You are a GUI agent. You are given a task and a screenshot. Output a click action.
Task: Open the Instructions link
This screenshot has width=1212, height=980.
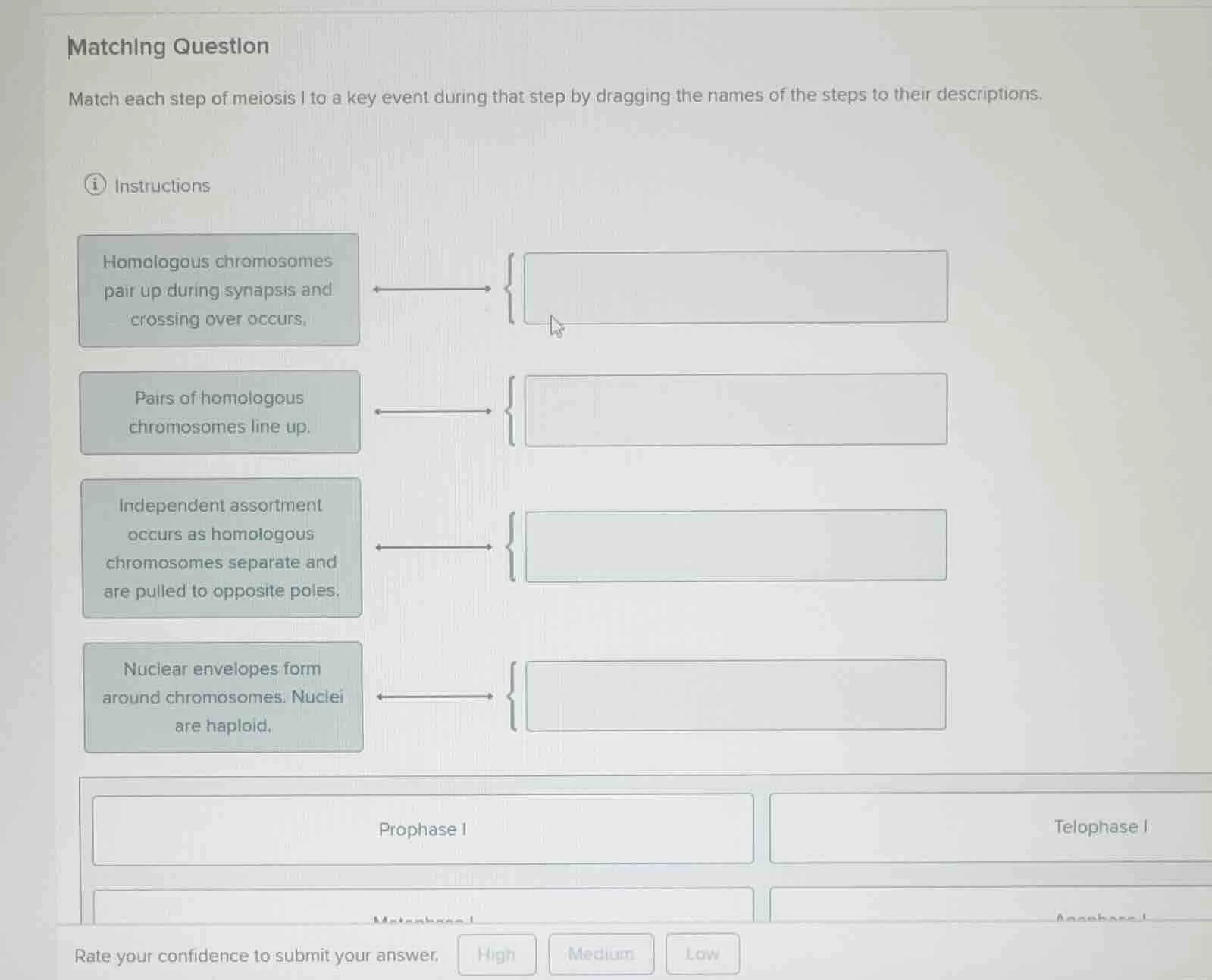click(161, 186)
